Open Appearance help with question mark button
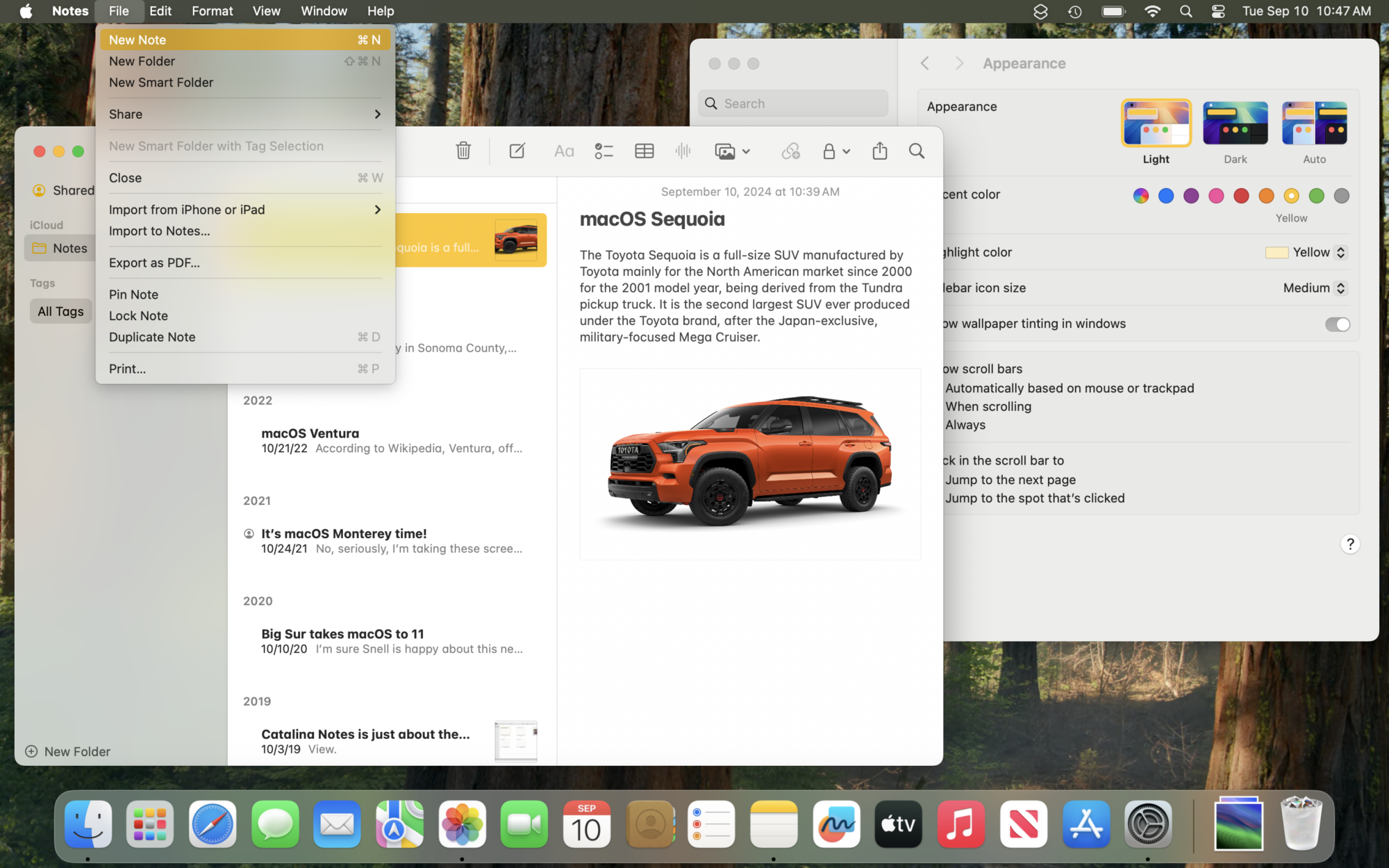Viewport: 1389px width, 868px height. (1350, 544)
